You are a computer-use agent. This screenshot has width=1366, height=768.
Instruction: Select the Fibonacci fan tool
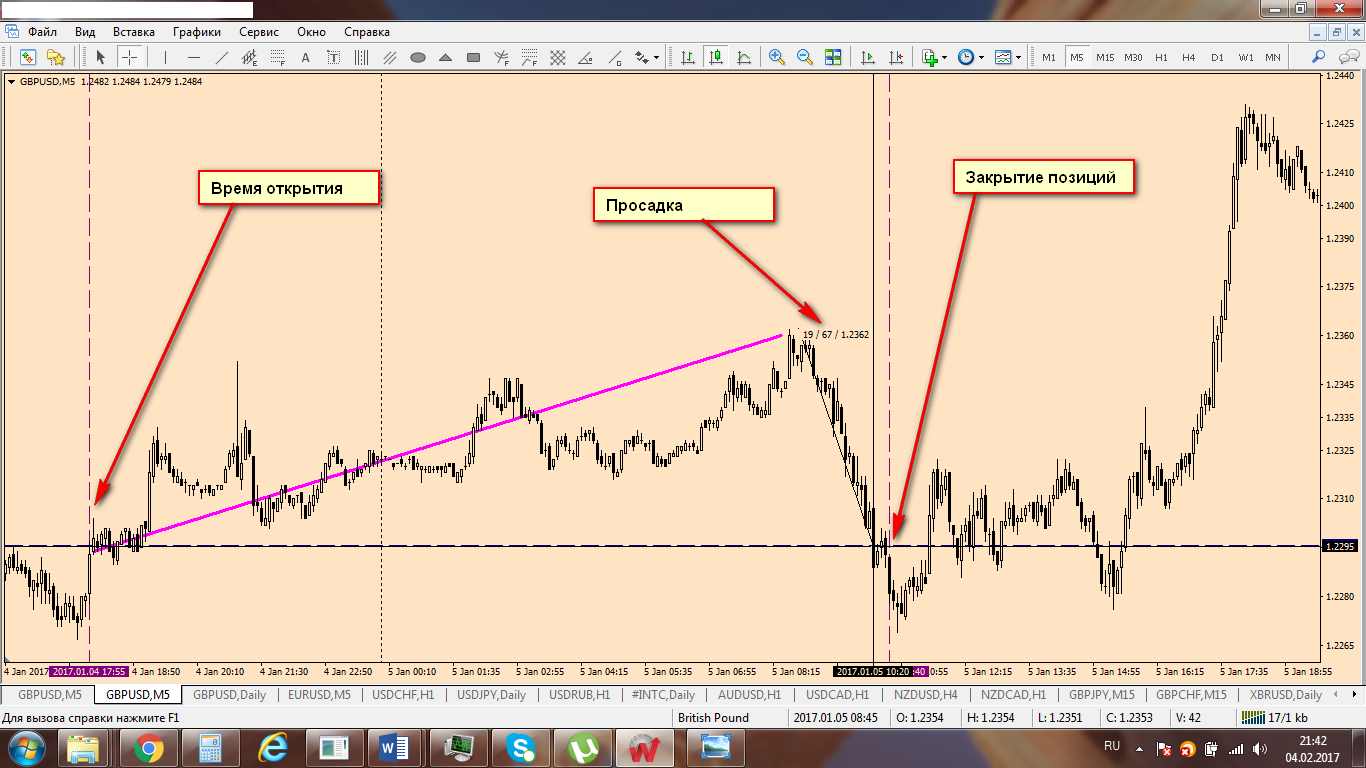[502, 57]
